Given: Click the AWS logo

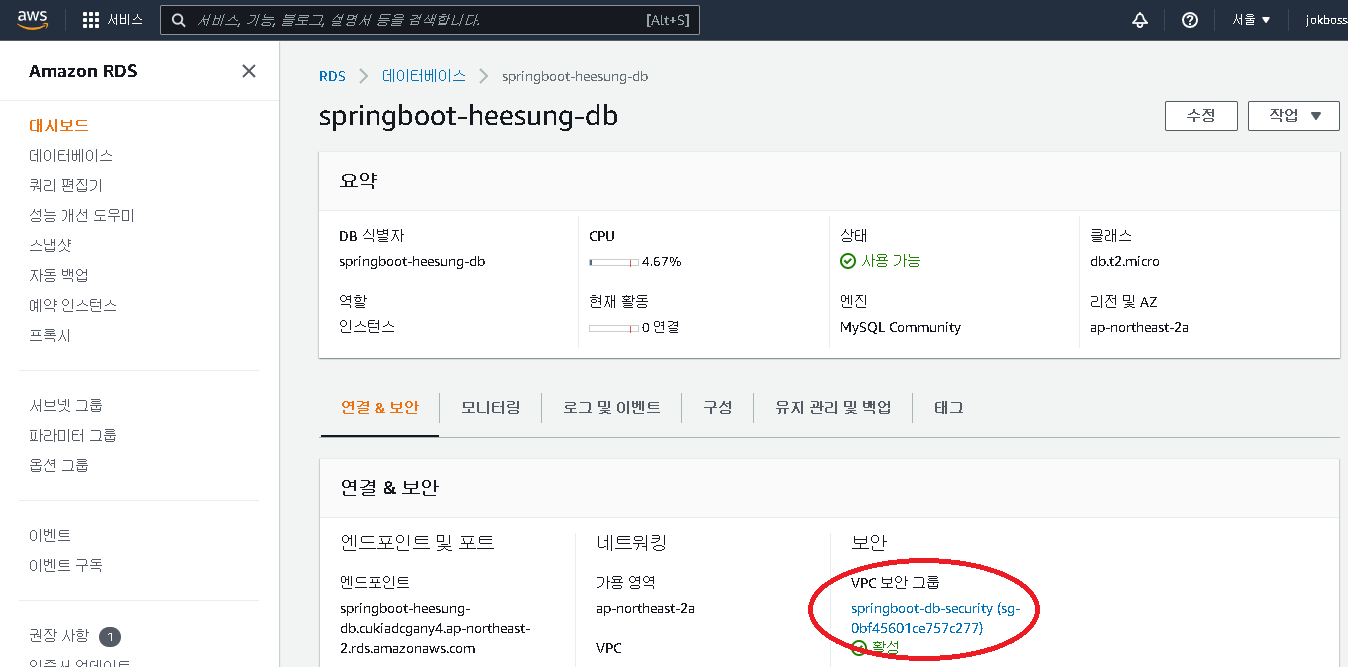Looking at the screenshot, I should click(x=33, y=20).
